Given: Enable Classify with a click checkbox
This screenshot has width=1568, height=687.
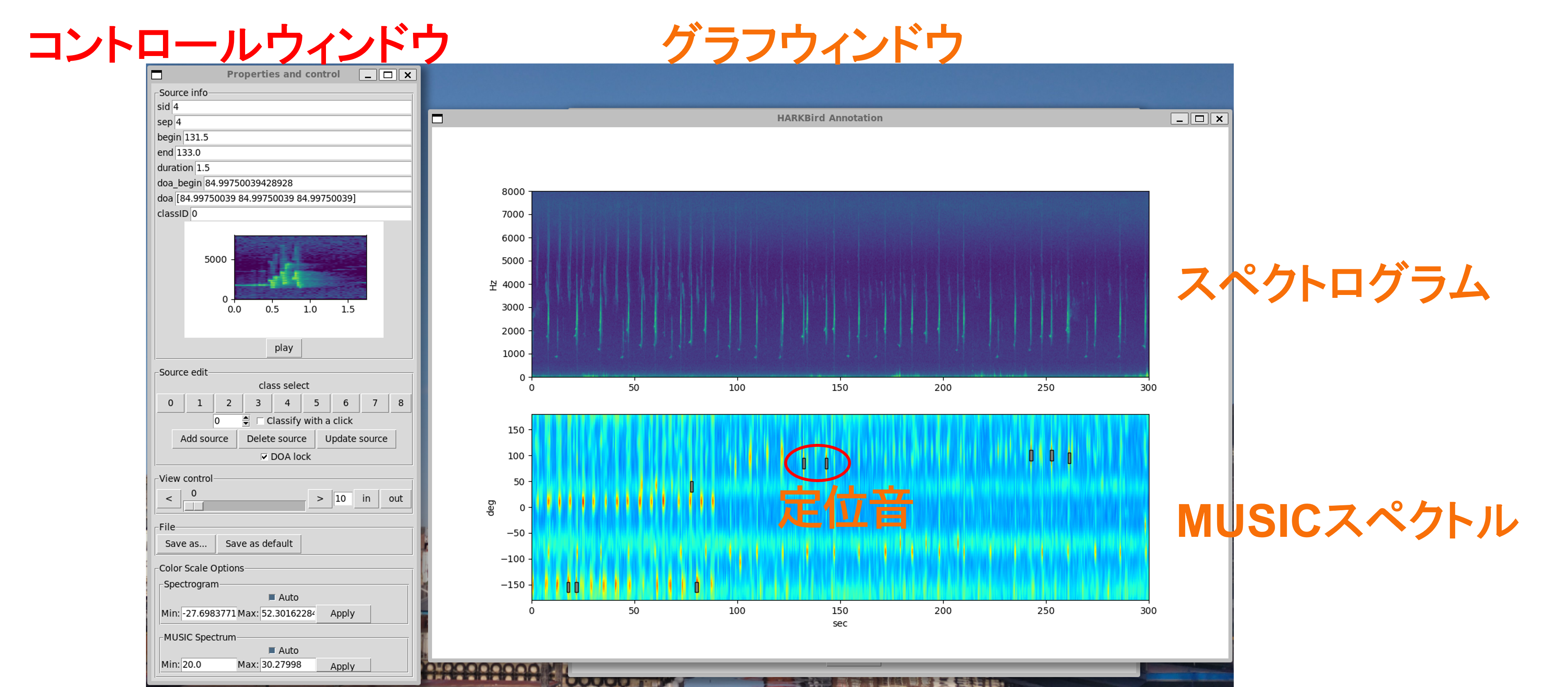Looking at the screenshot, I should [260, 421].
